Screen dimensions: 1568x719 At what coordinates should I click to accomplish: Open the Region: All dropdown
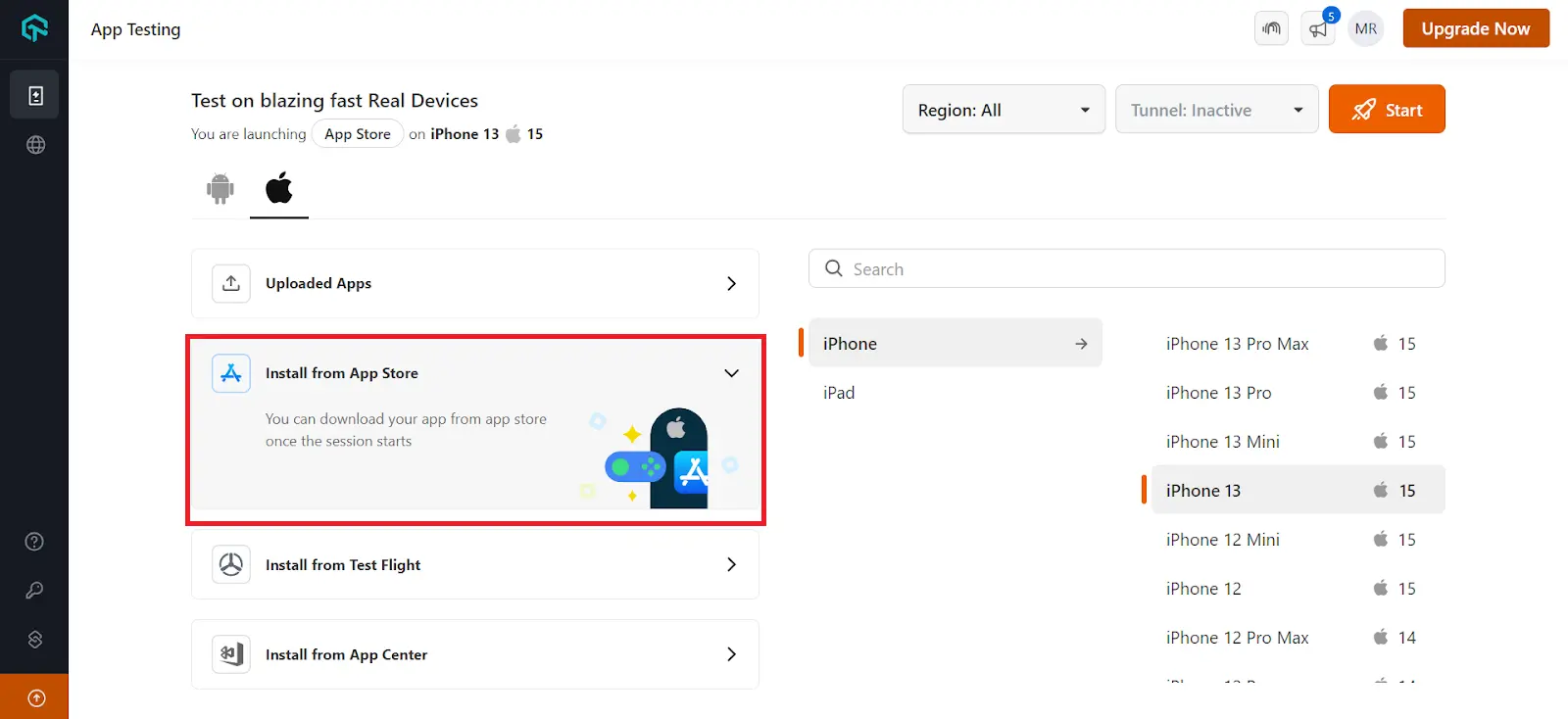point(1004,110)
